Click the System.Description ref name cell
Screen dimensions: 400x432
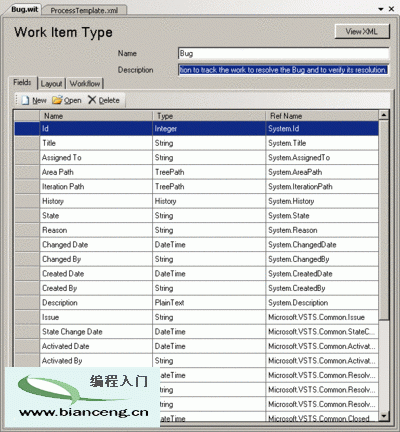coord(322,303)
